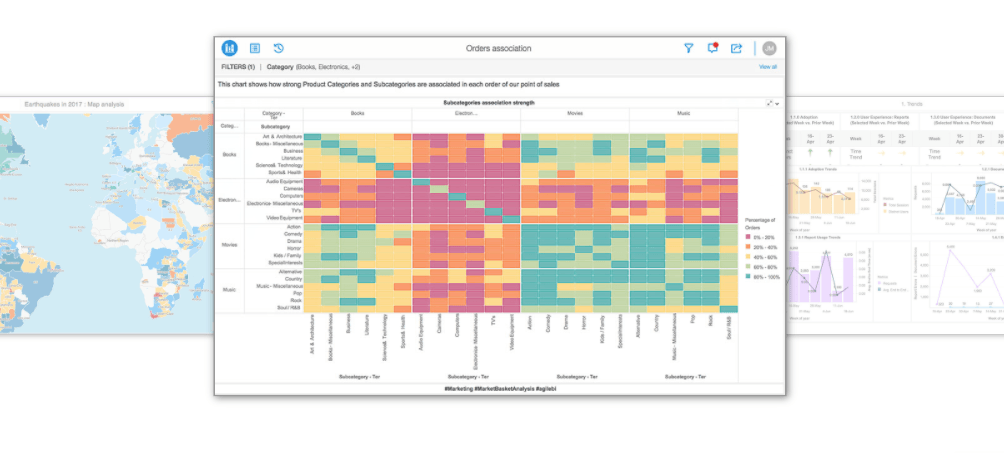Click the filter funnel icon
Screen dimensions: 1004x453
point(688,48)
